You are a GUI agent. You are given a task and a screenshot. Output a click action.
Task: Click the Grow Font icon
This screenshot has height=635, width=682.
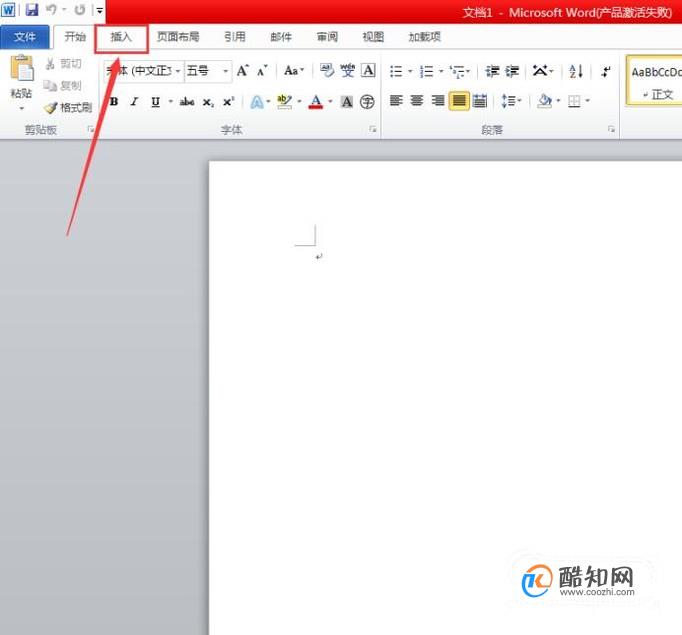click(243, 70)
